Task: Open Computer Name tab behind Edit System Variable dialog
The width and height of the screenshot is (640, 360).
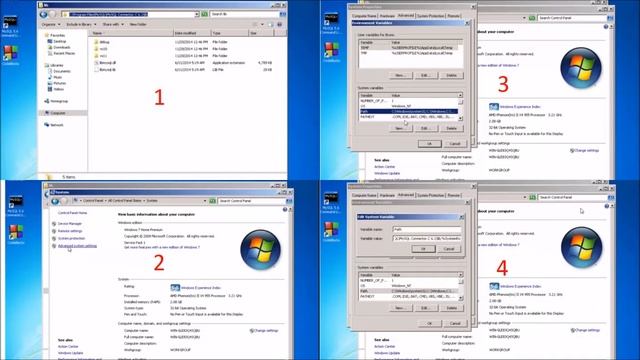Action: tap(364, 196)
